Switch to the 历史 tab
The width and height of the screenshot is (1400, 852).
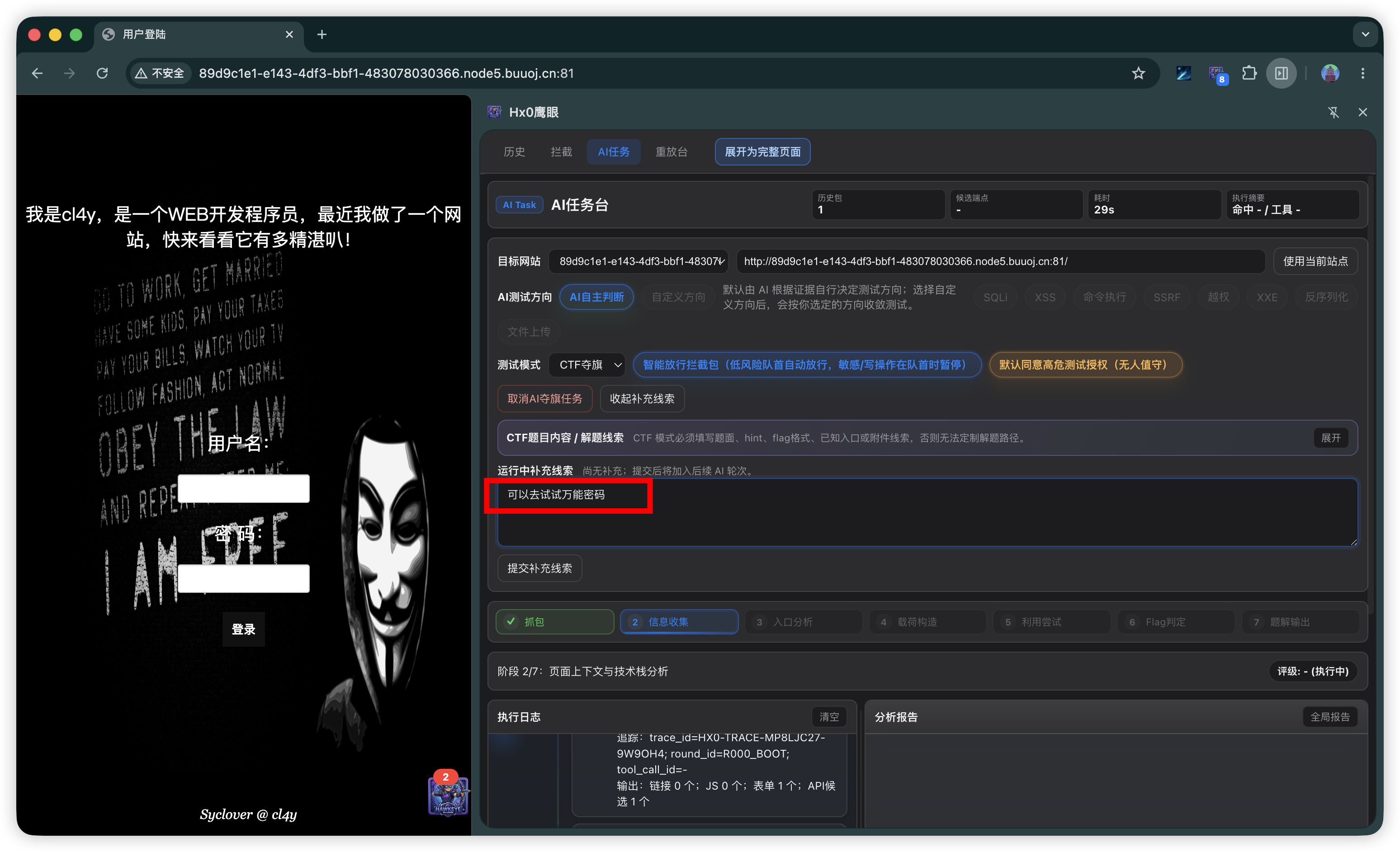(x=514, y=152)
